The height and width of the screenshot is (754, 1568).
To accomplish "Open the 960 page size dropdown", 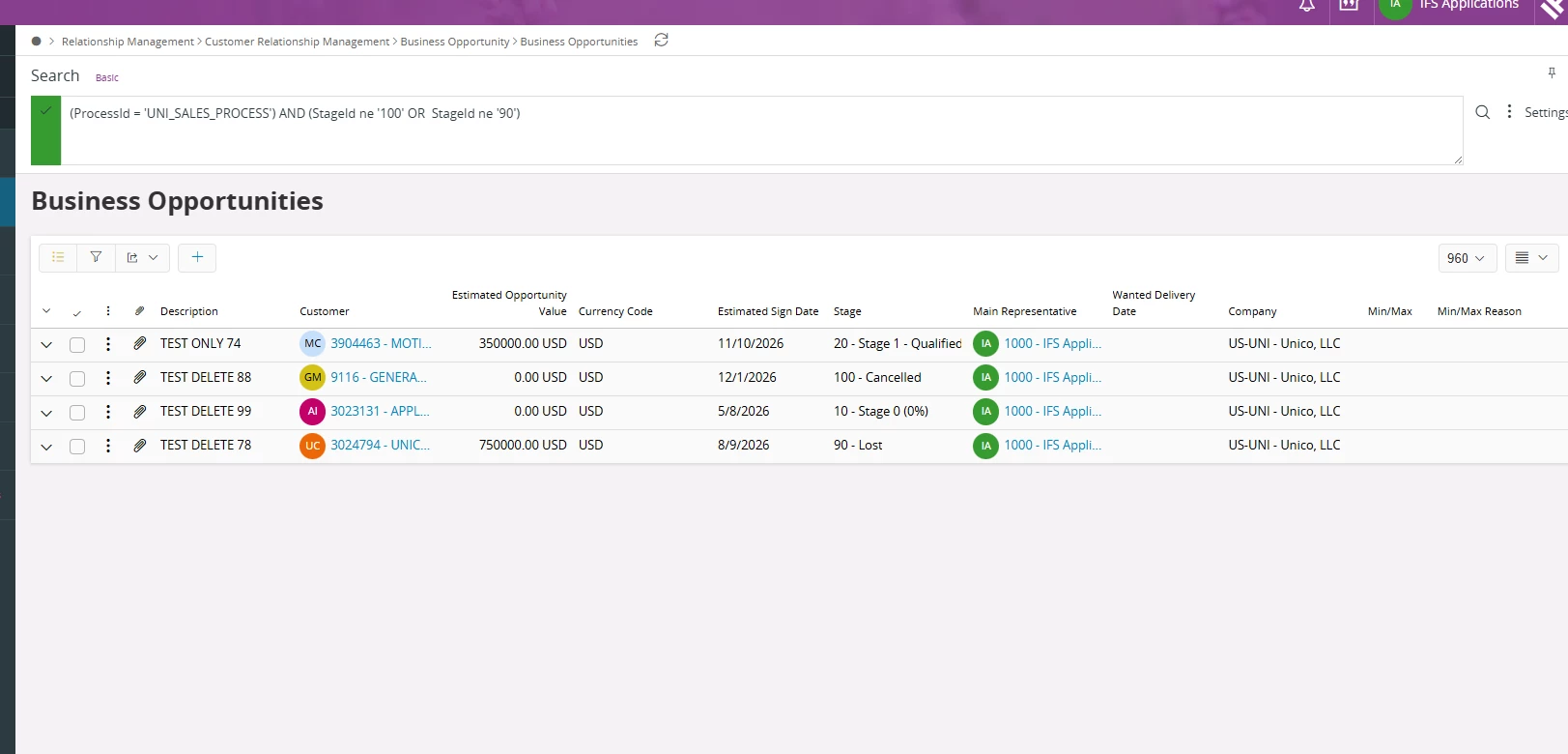I will coord(1467,258).
